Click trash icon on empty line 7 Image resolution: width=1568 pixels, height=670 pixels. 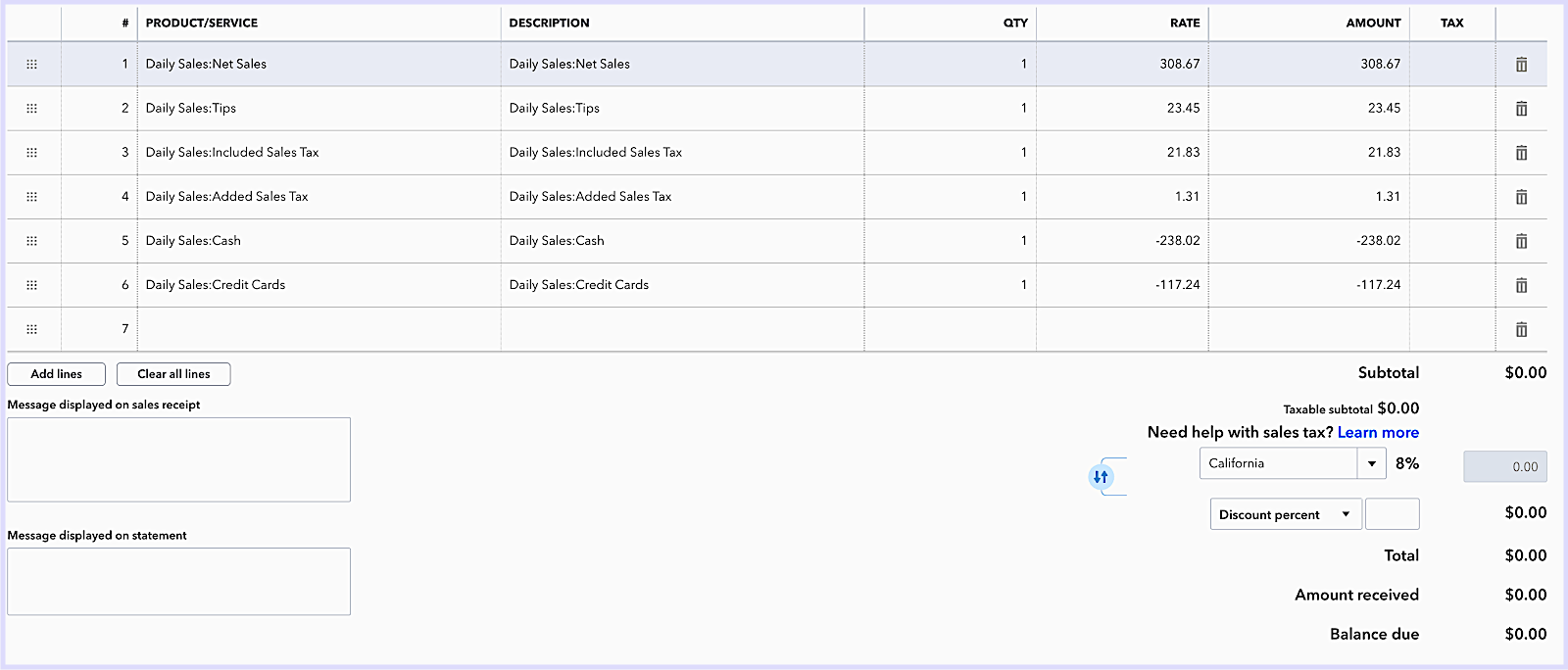(x=1521, y=329)
